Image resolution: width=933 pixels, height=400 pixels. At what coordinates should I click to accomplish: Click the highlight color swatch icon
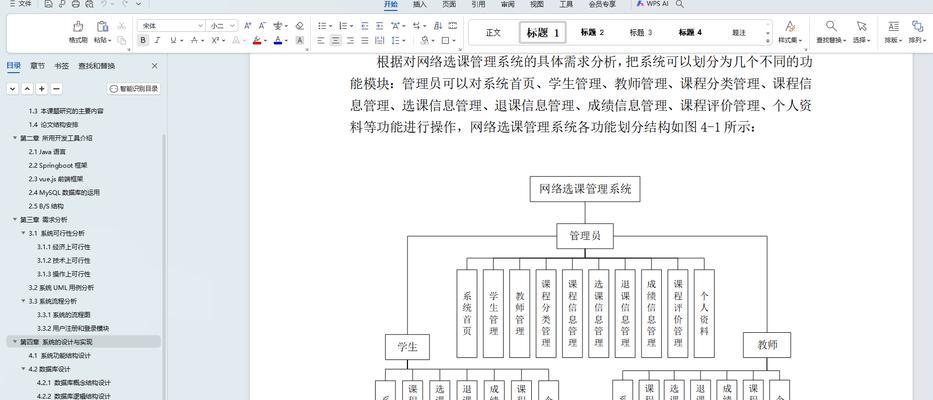[256, 40]
